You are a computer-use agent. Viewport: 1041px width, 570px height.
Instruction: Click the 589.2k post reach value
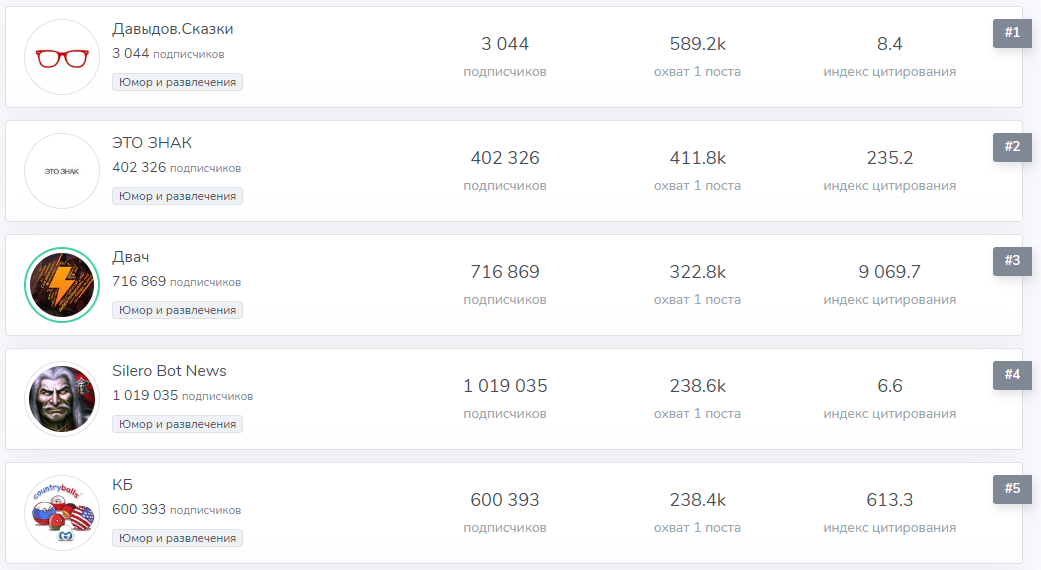(697, 44)
